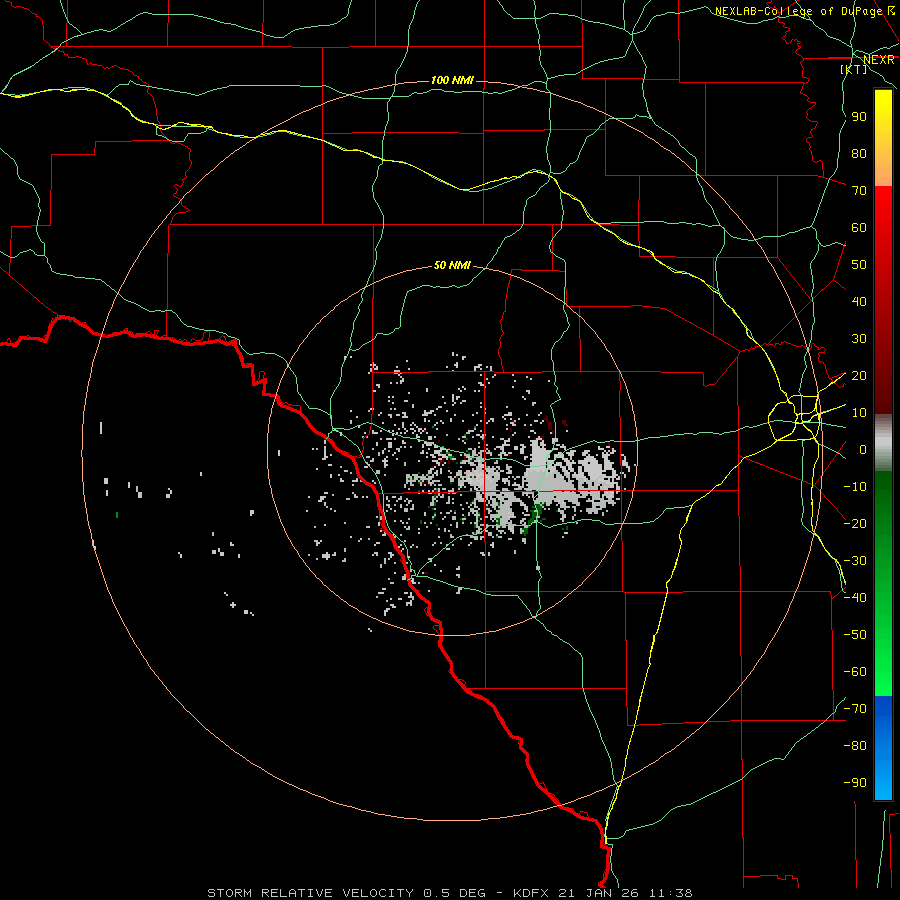This screenshot has height=900, width=900.
Task: Click the '-40' label on color scale
Action: [x=855, y=598]
